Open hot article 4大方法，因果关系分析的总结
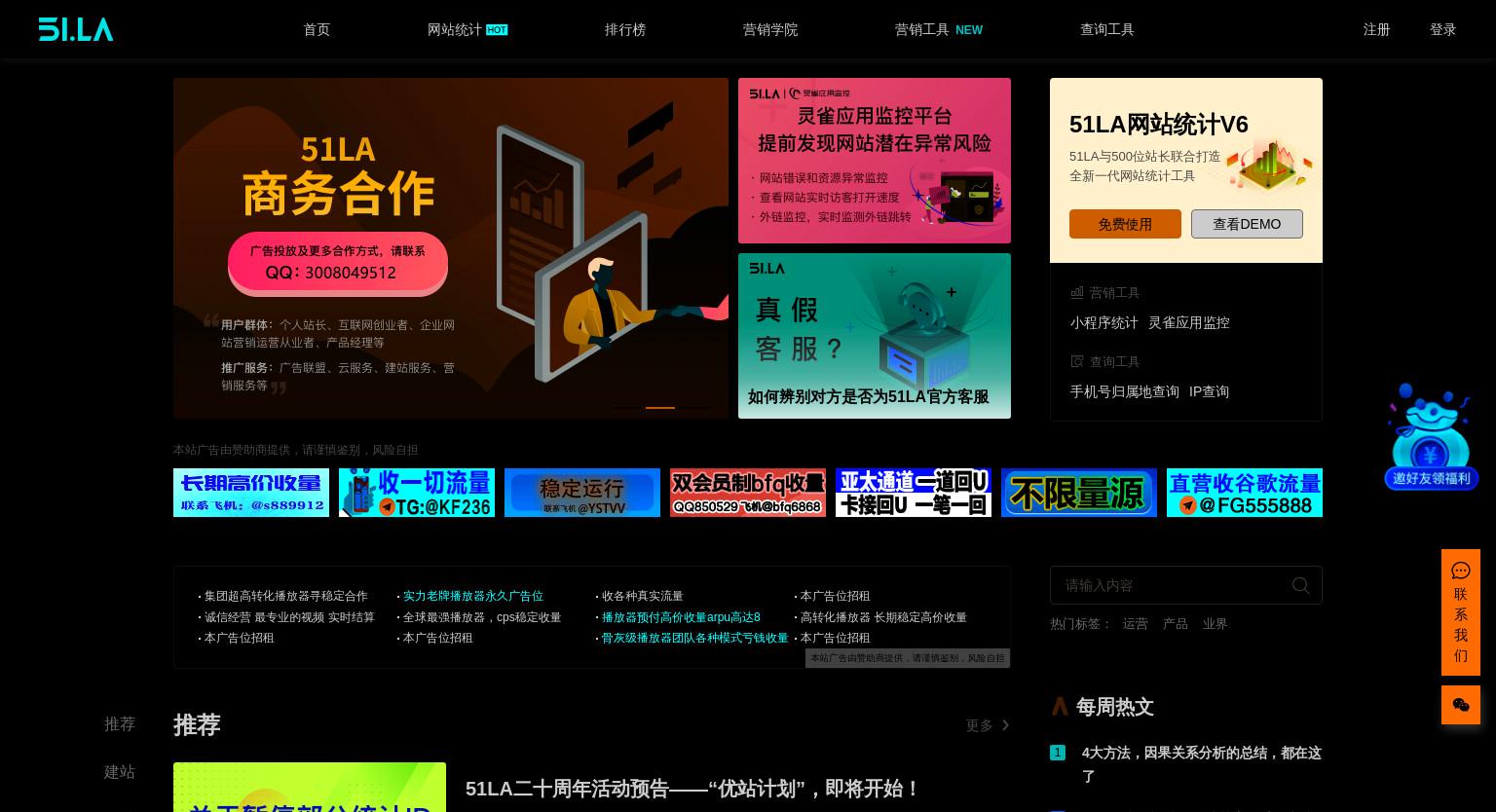 pyautogui.click(x=1202, y=764)
